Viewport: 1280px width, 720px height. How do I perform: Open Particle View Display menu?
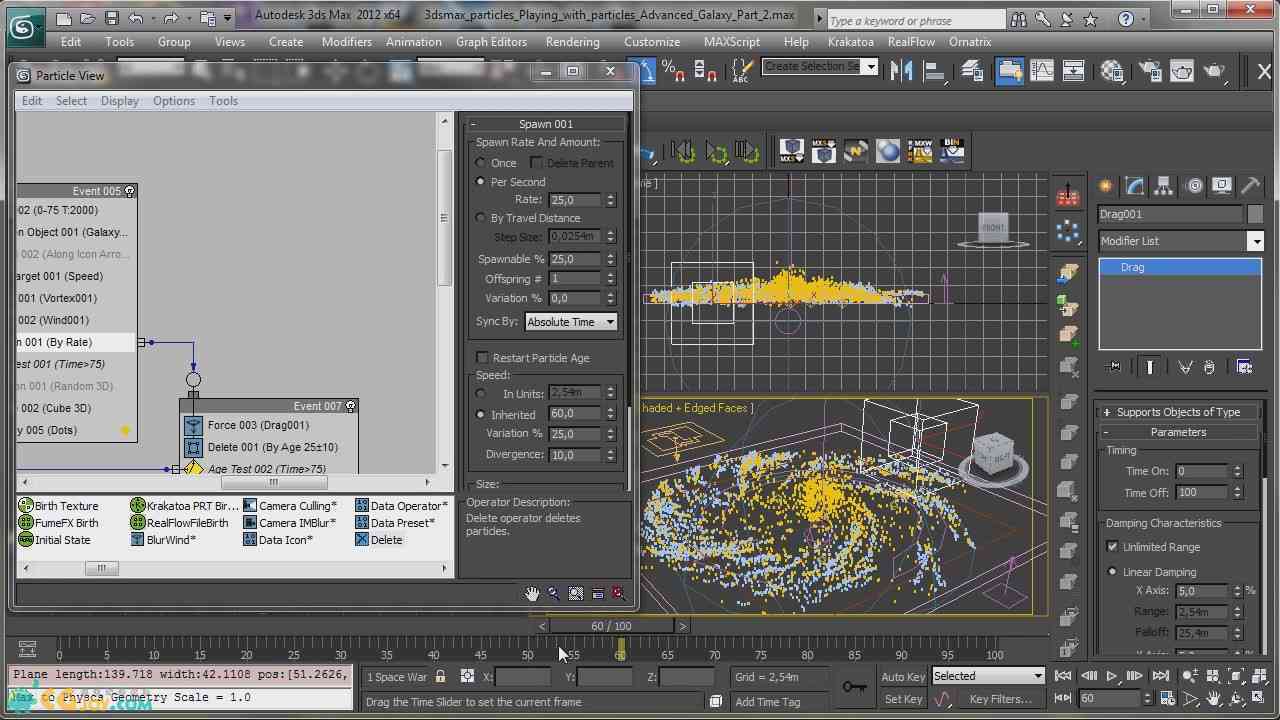pos(120,101)
